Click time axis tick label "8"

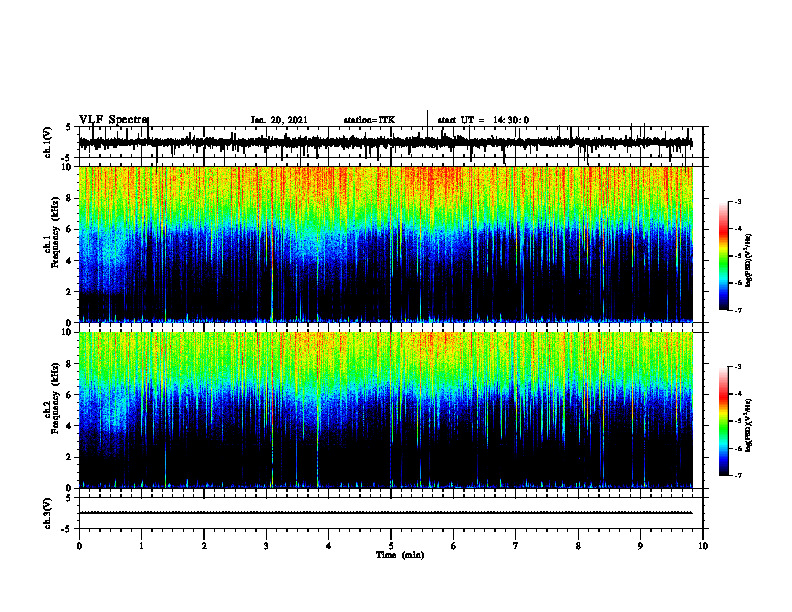578,546
